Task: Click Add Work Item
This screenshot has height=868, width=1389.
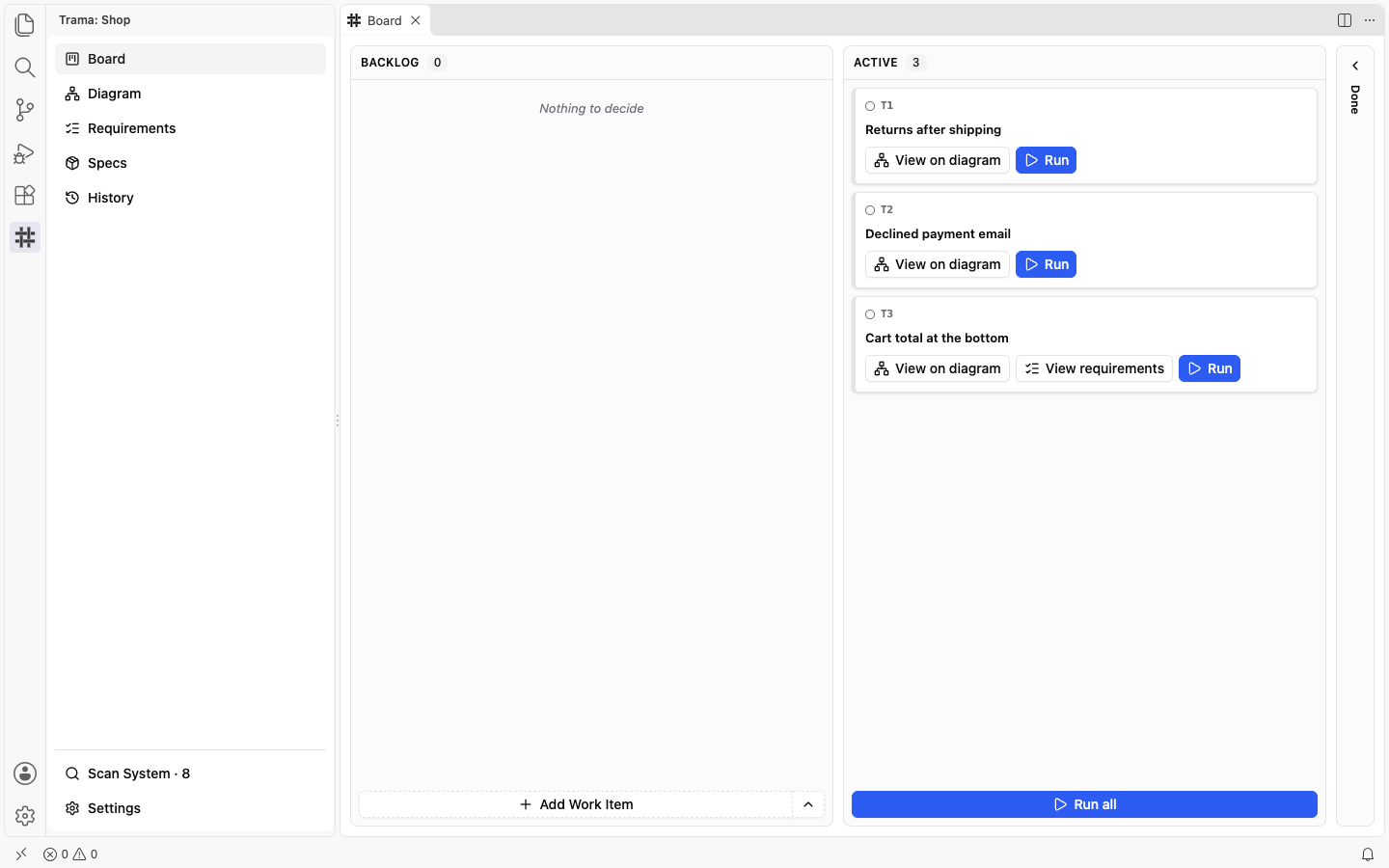Action: click(577, 804)
